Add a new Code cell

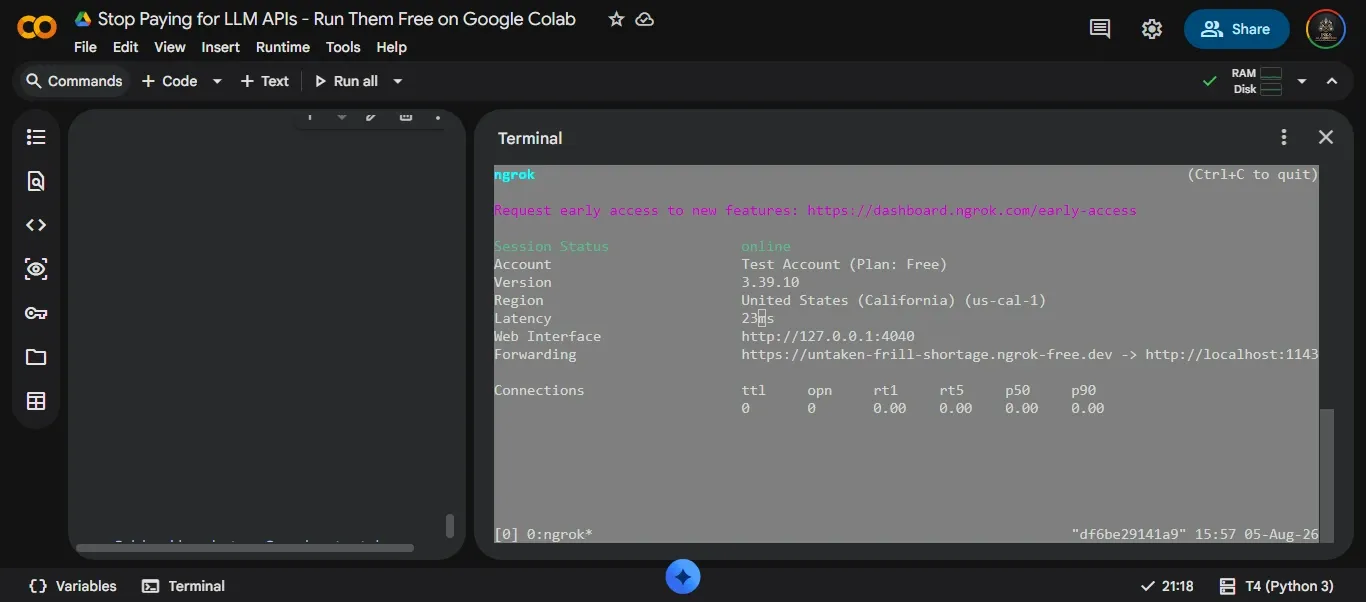click(169, 81)
